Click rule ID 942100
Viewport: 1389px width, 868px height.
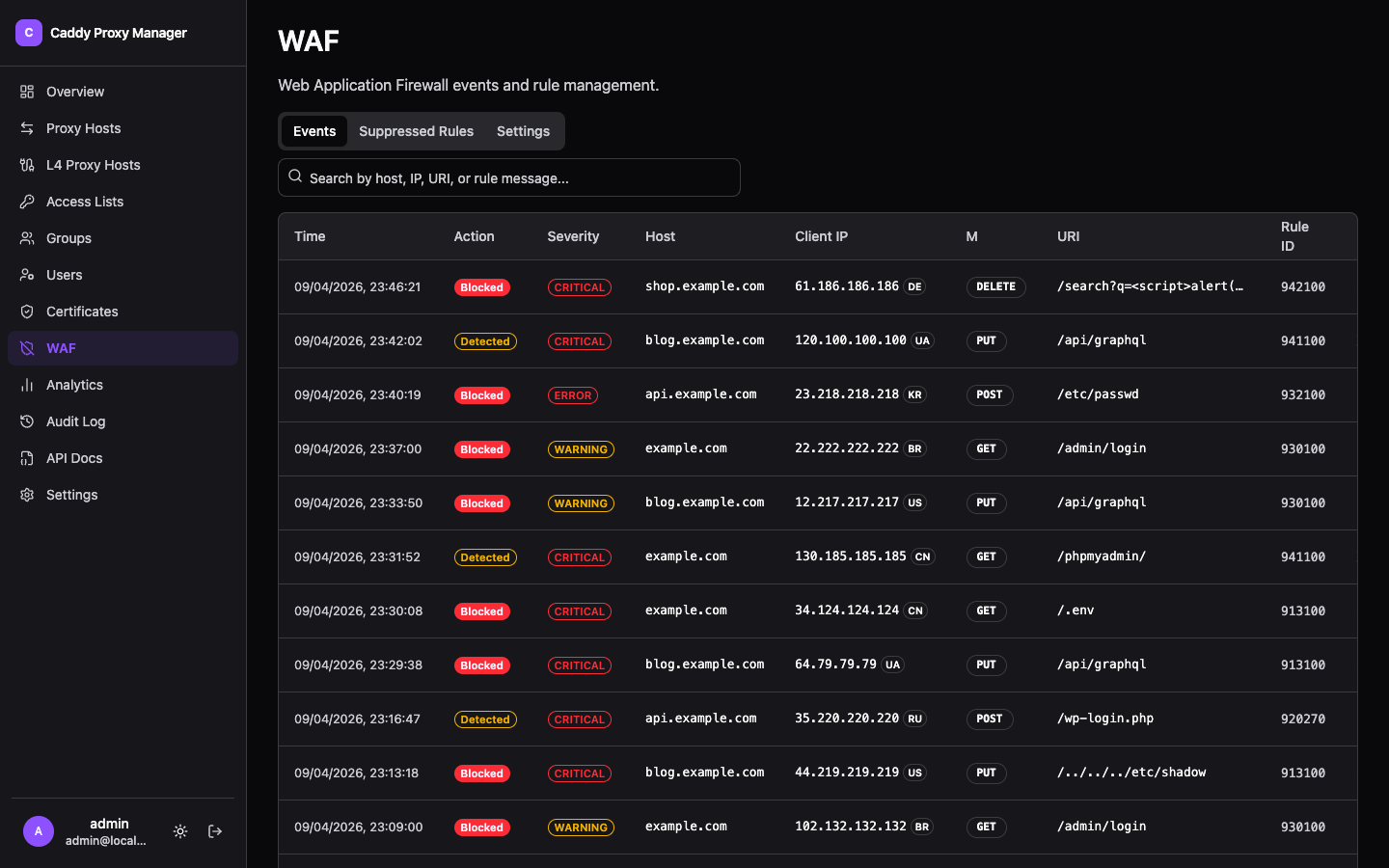1303,287
